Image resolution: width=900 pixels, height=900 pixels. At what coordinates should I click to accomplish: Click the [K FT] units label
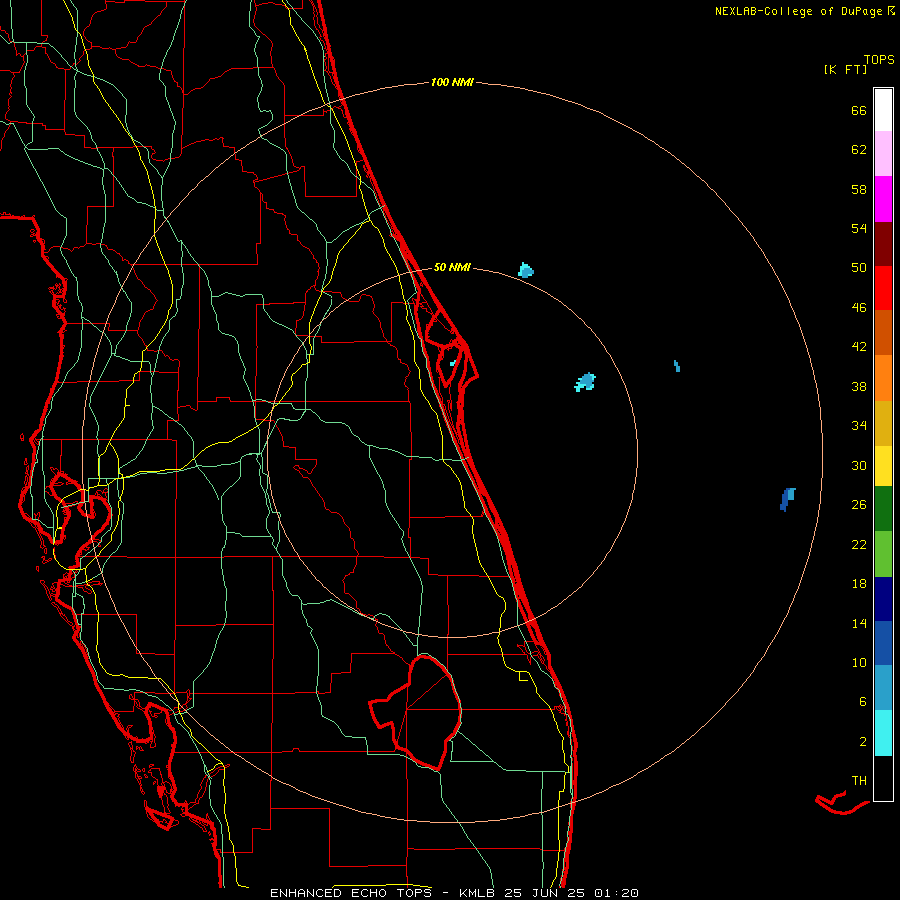pos(845,70)
